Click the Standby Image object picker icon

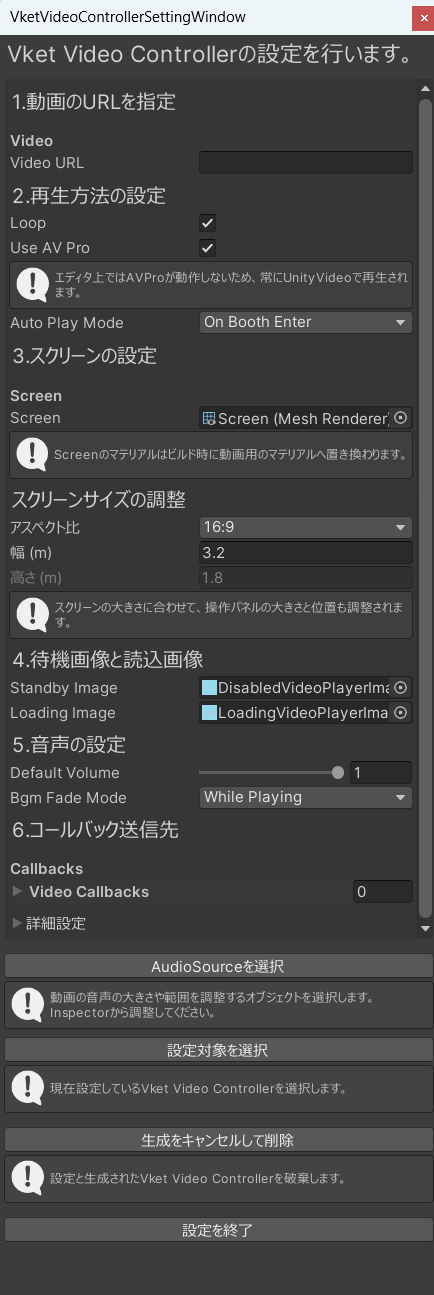coord(401,688)
